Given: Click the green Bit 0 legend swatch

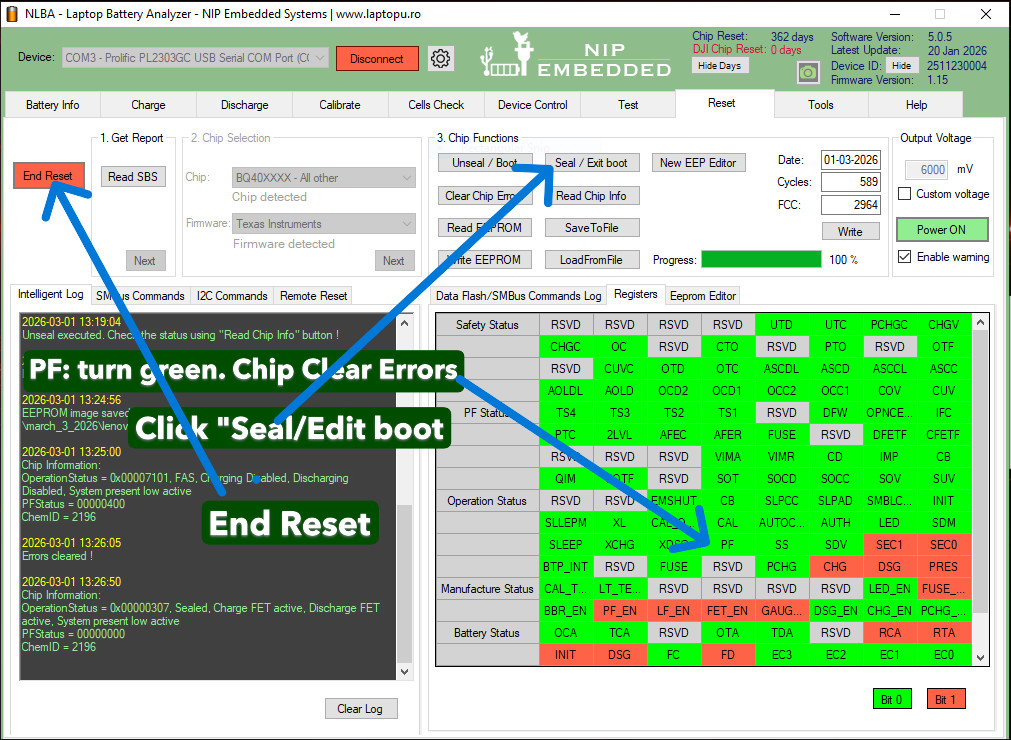Looking at the screenshot, I should coord(892,699).
